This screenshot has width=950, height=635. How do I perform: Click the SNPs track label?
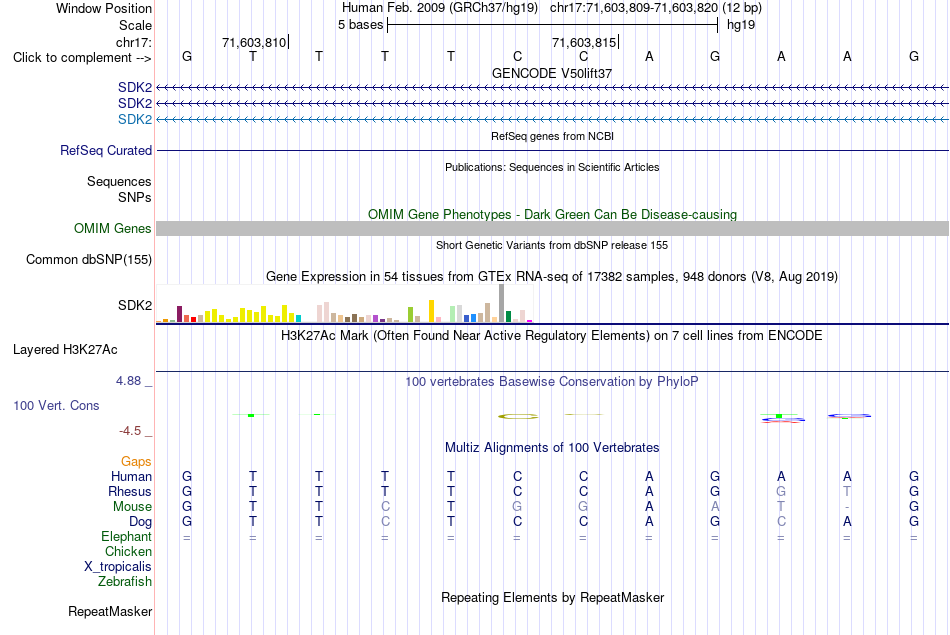pyautogui.click(x=135, y=197)
